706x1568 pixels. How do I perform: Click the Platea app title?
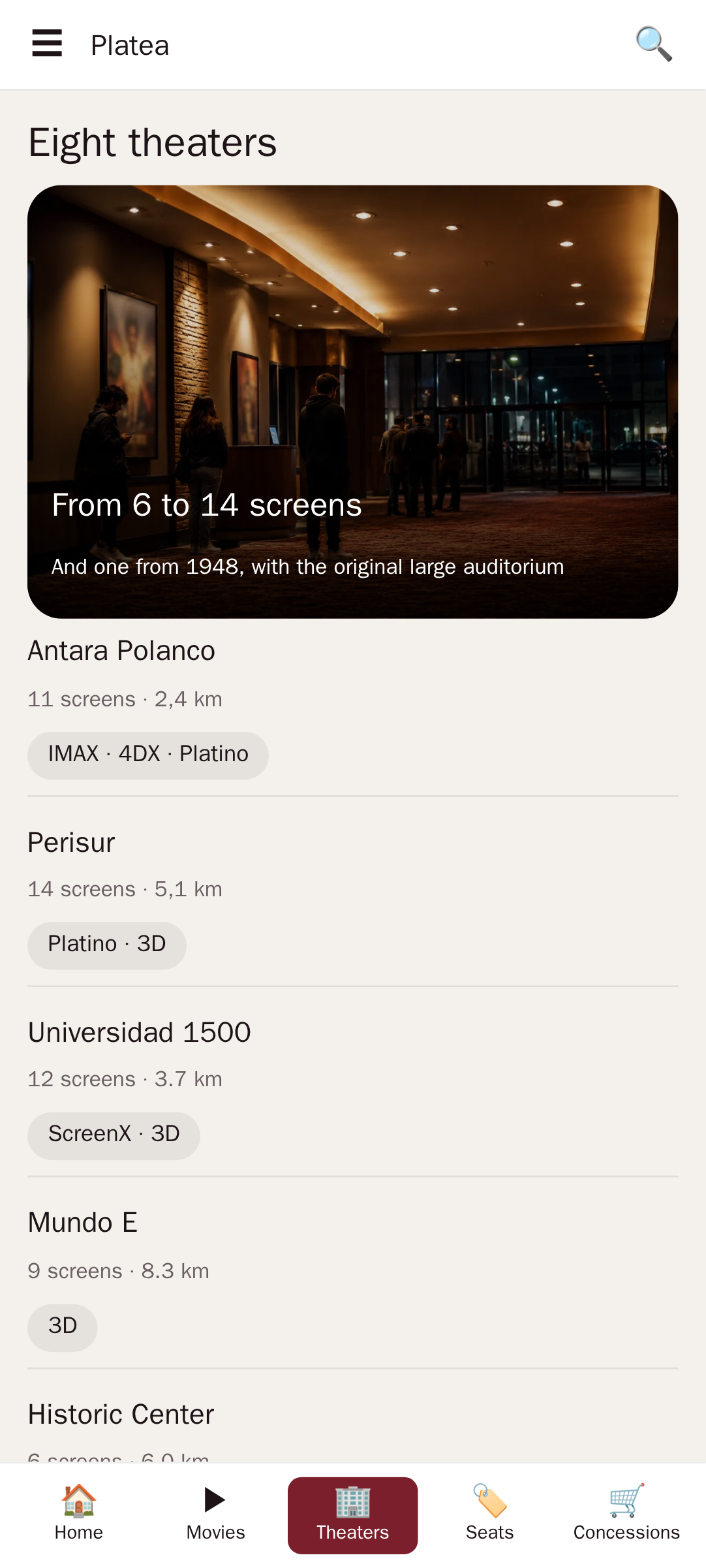click(x=130, y=46)
